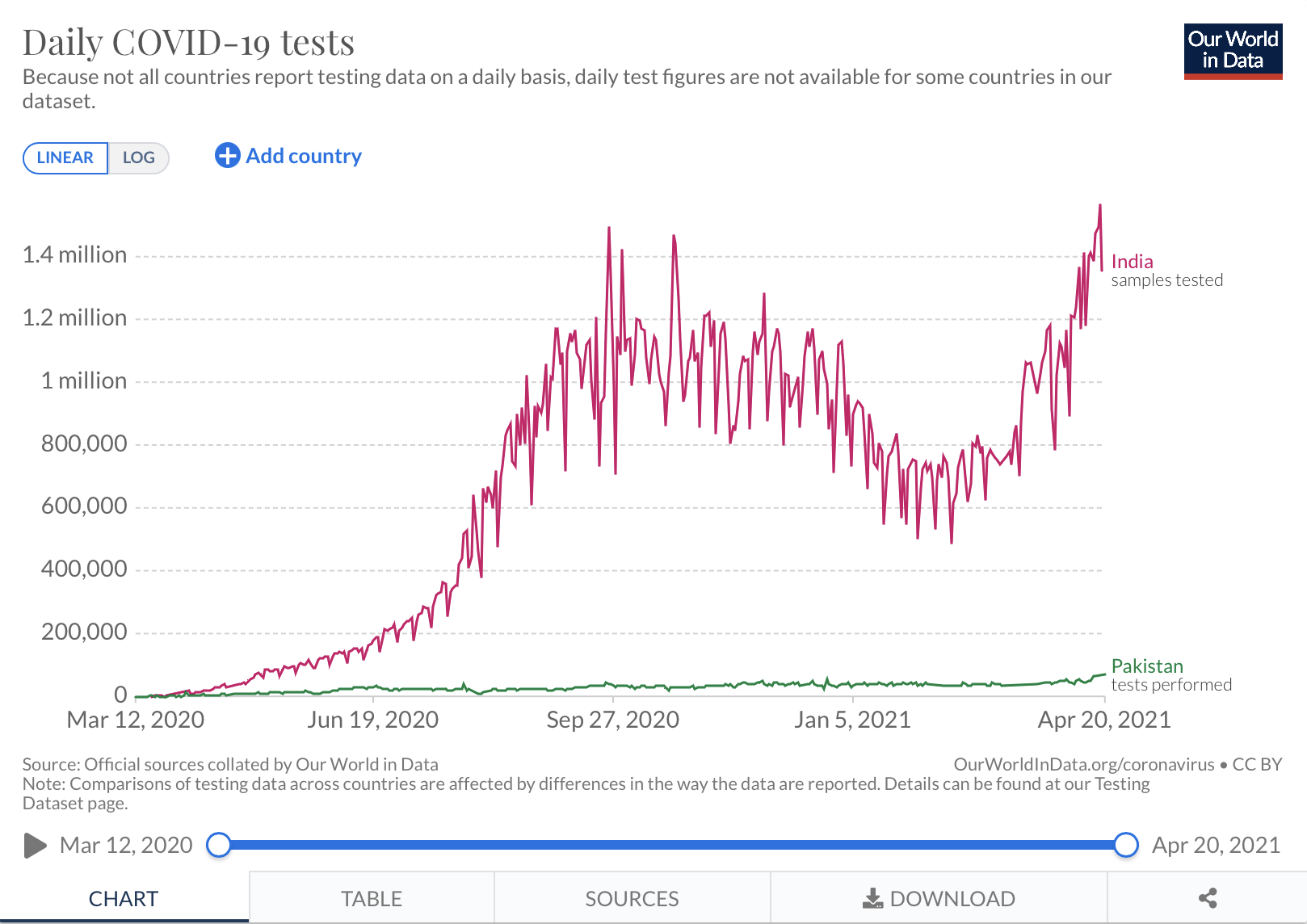Click the 'samples tested' annotation
This screenshot has width=1307, height=924.
[1167, 280]
